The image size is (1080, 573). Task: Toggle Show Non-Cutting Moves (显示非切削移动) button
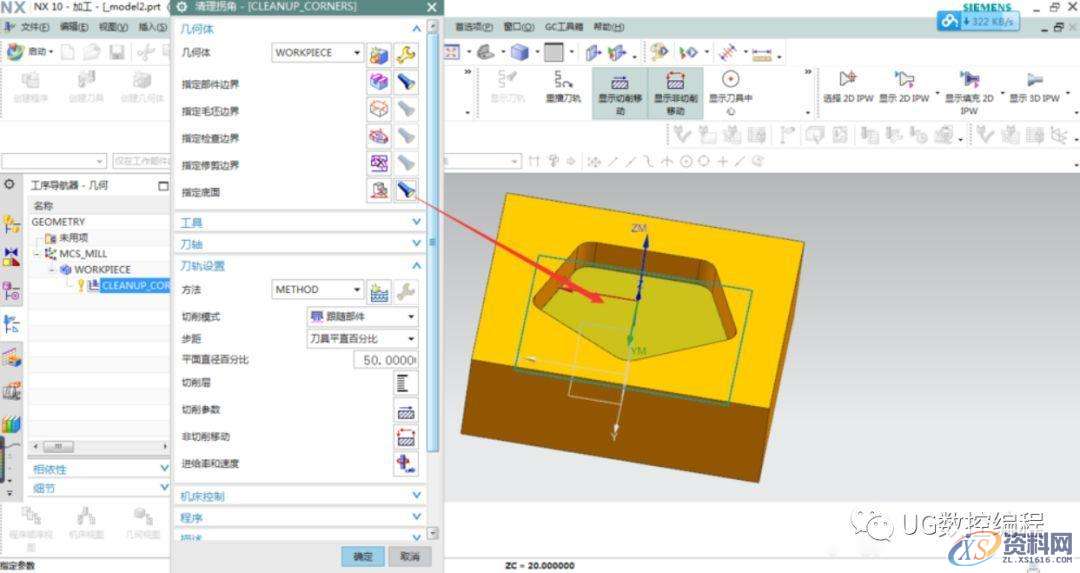pyautogui.click(x=675, y=93)
